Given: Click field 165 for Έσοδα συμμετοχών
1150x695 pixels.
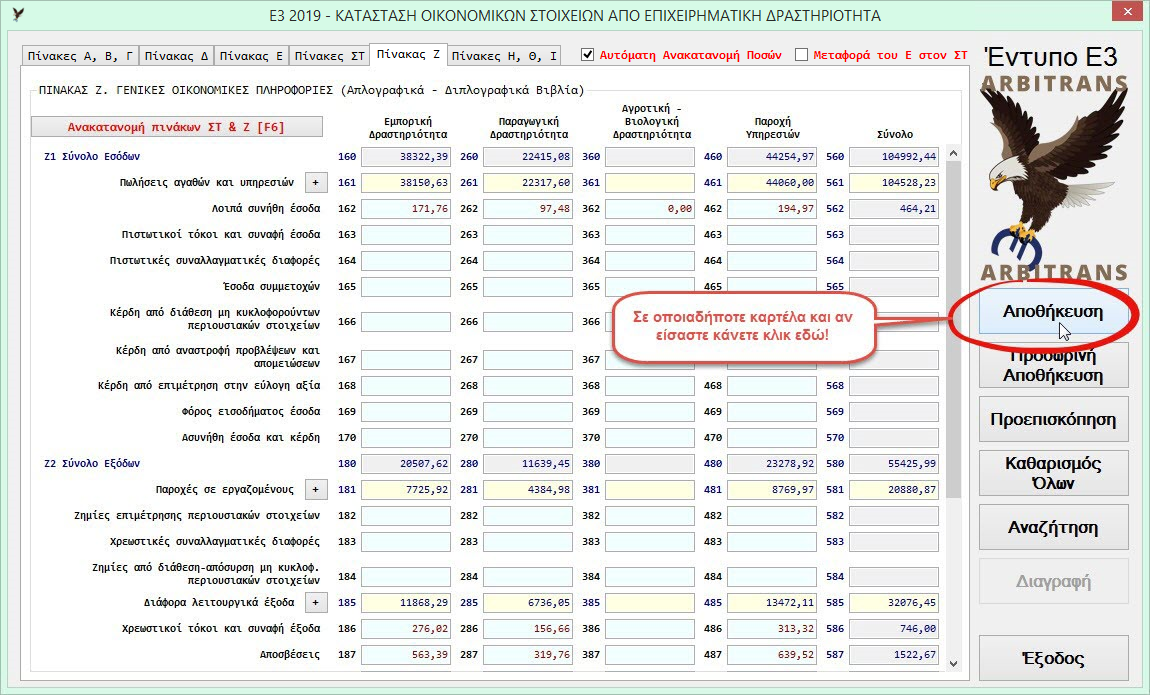Looking at the screenshot, I should tap(406, 287).
